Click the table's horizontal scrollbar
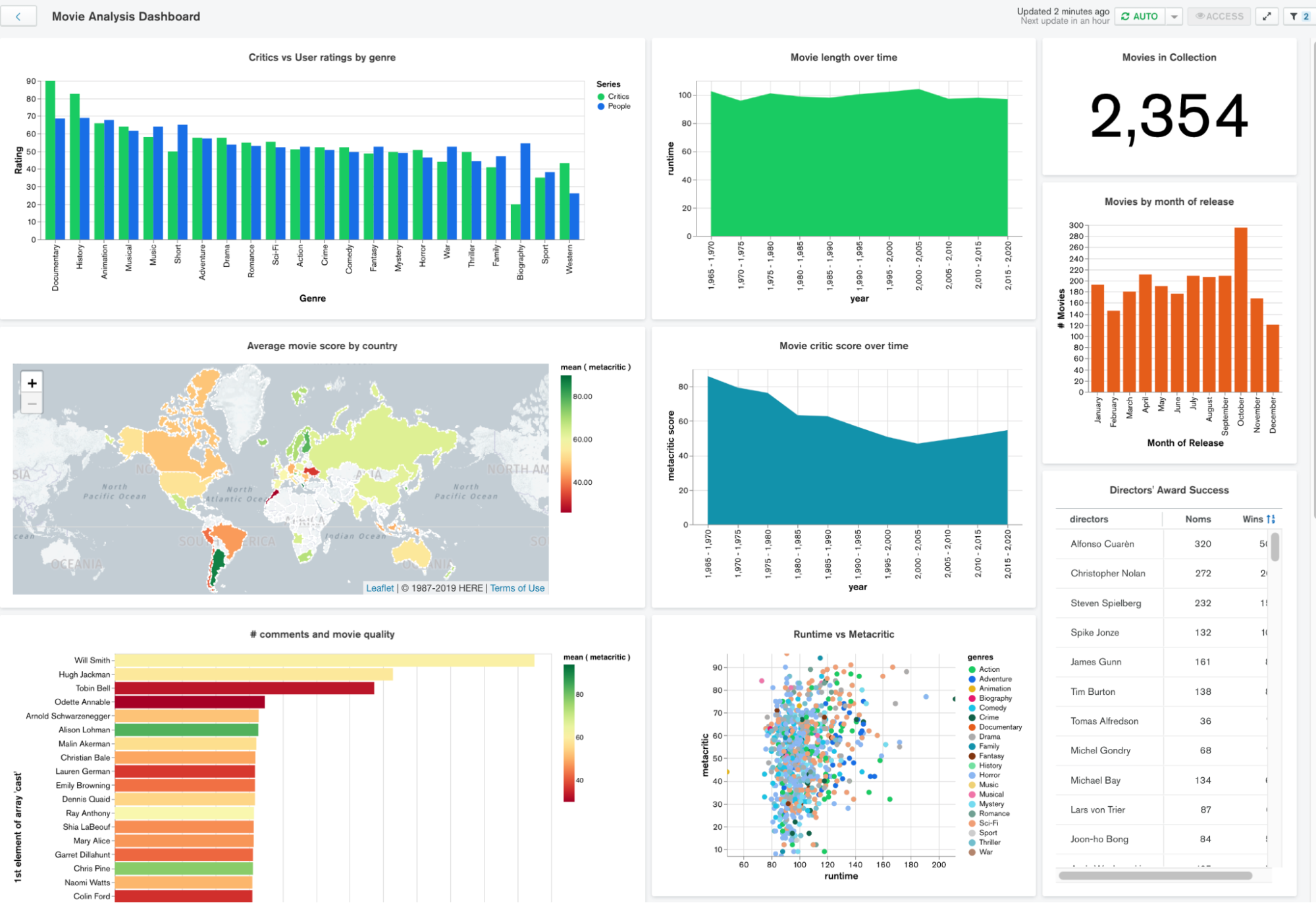 [1155, 875]
